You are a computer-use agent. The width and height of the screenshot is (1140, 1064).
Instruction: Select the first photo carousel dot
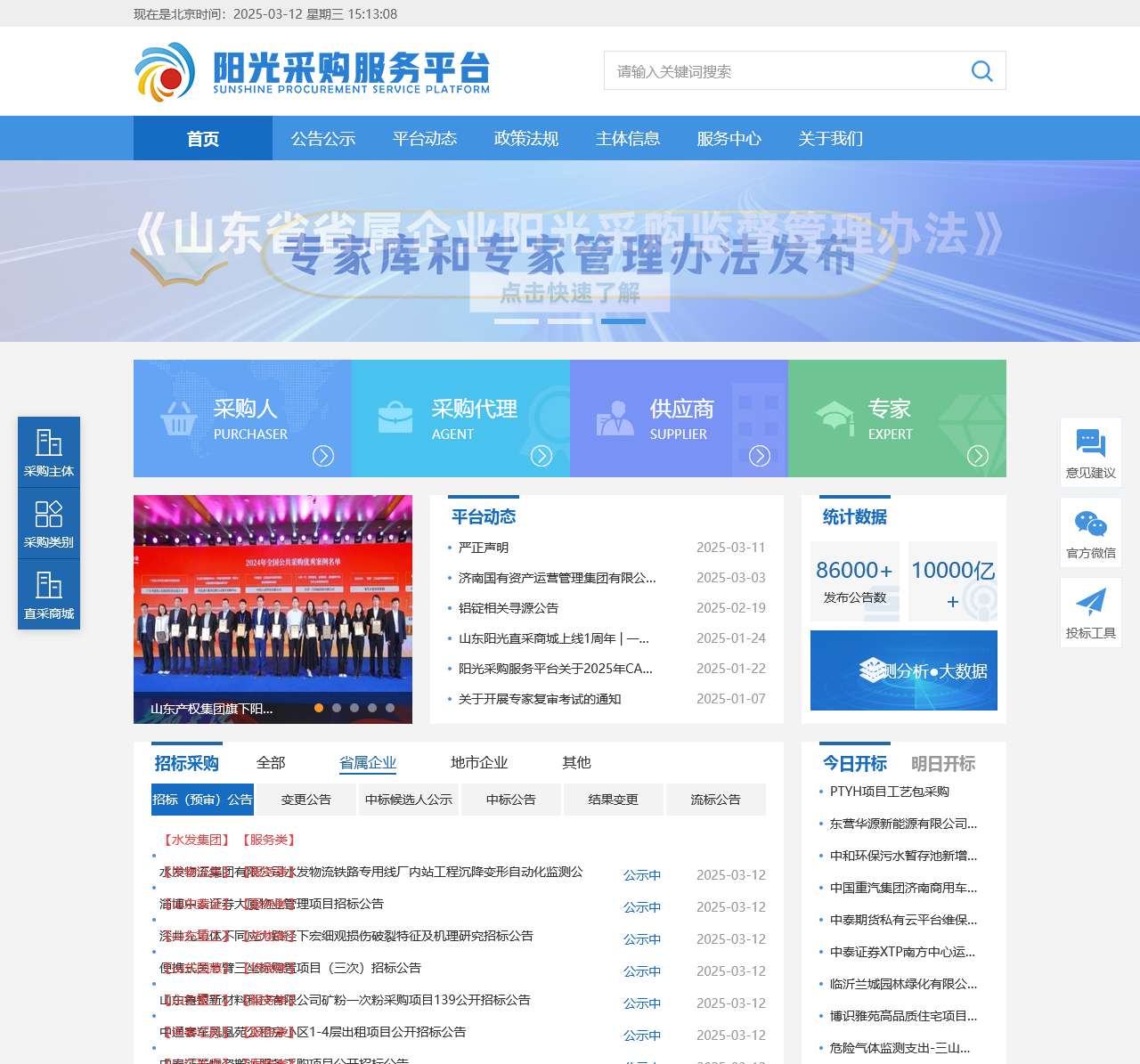click(319, 708)
